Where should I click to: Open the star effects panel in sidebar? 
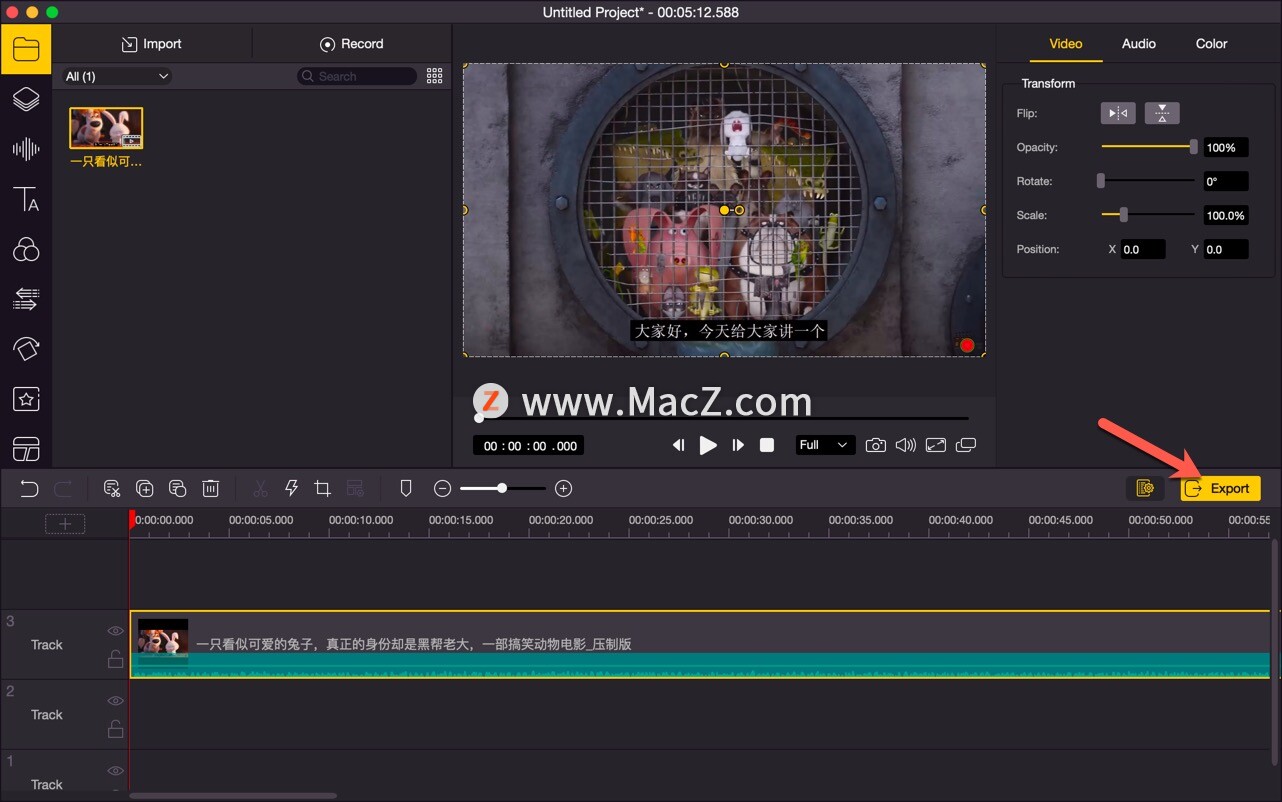pos(26,399)
